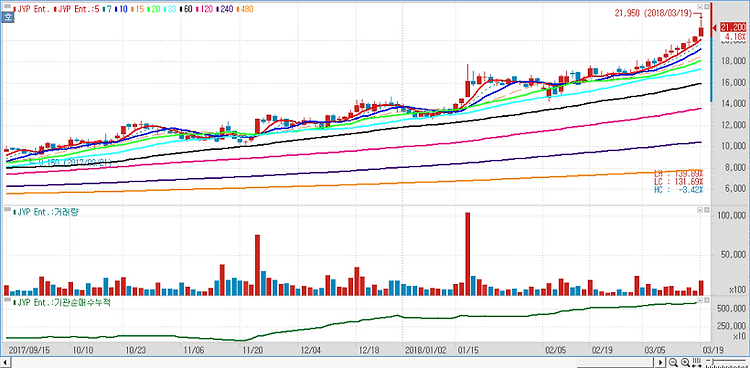Click the large volume bar at 11/20

coord(257,265)
